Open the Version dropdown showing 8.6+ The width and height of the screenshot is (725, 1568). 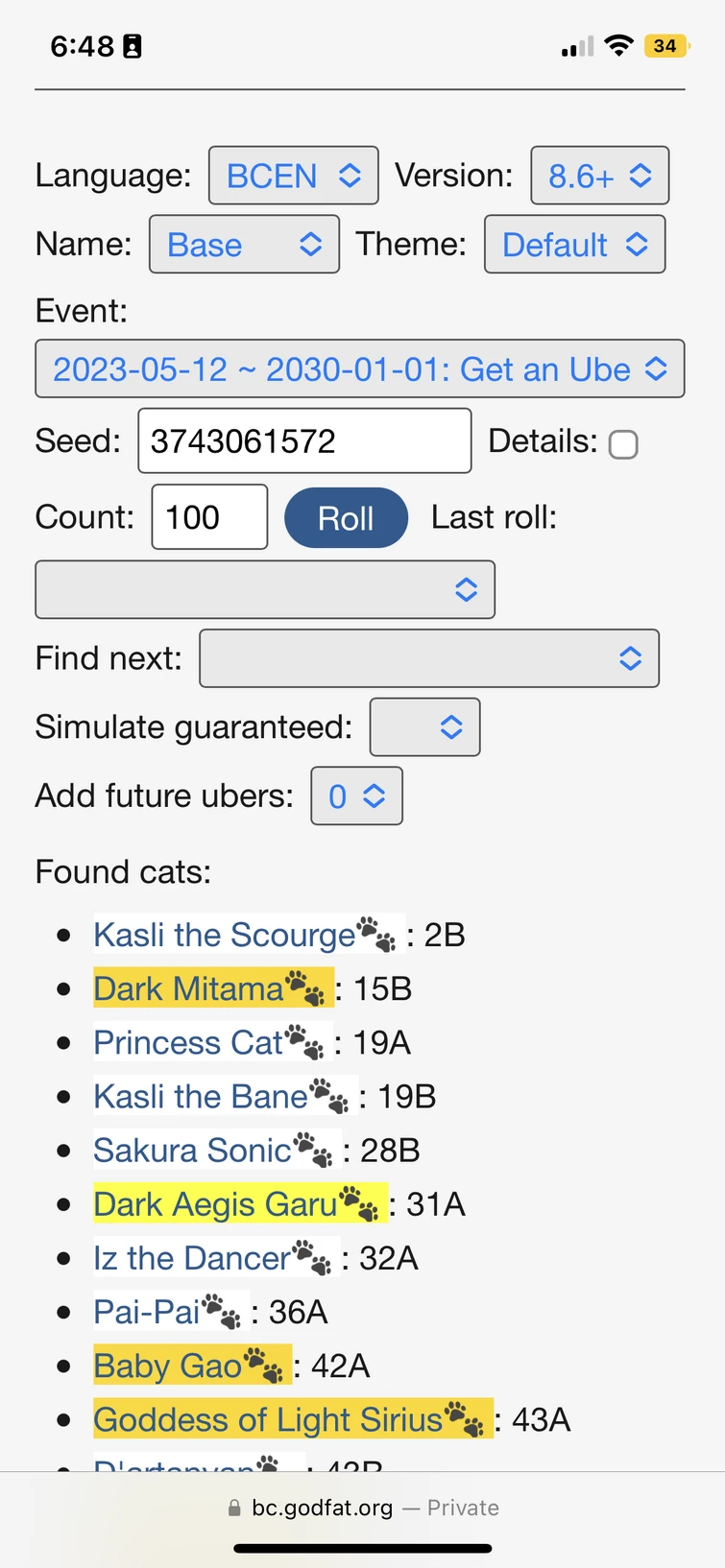click(x=599, y=175)
